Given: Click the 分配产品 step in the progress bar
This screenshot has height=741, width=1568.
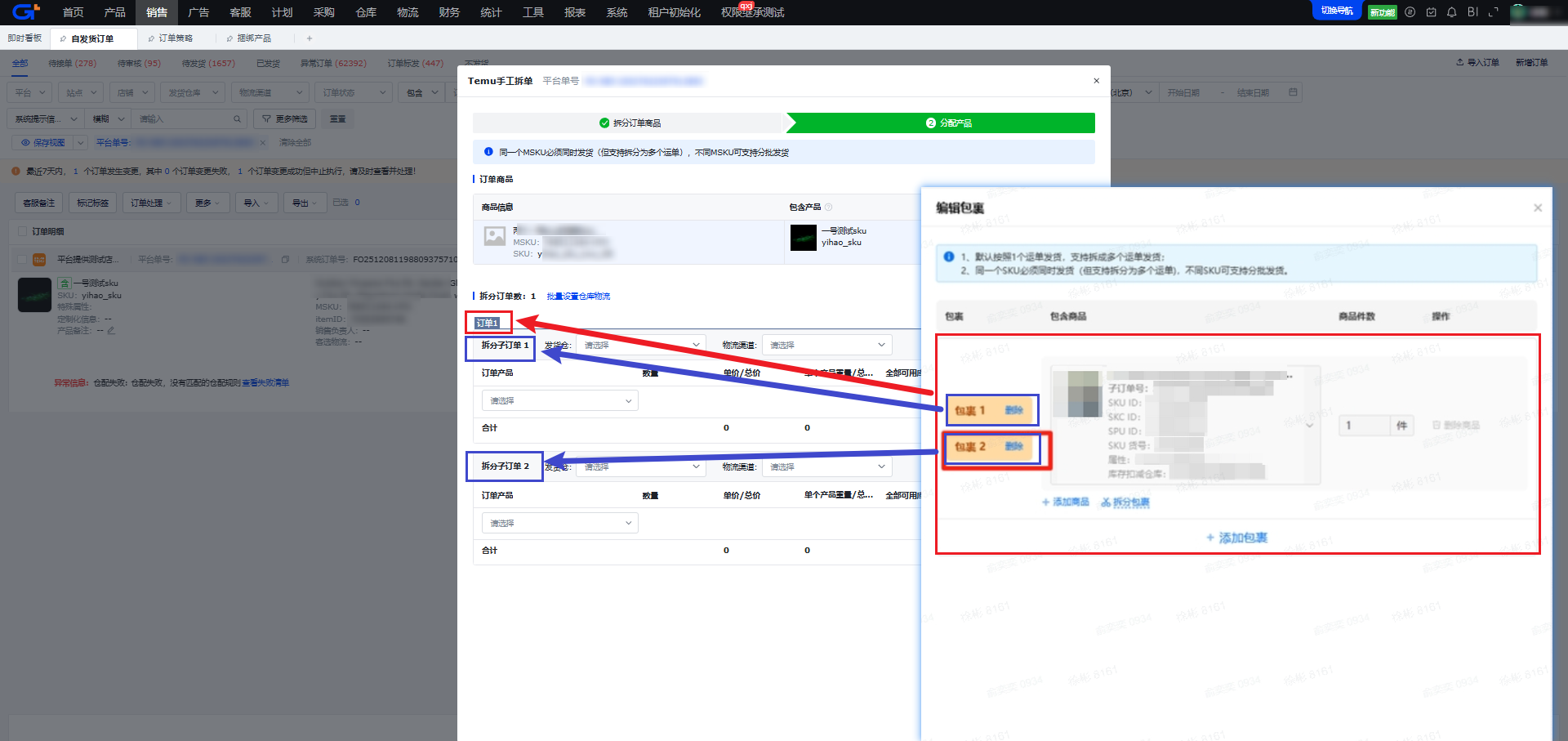Looking at the screenshot, I should click(x=941, y=123).
